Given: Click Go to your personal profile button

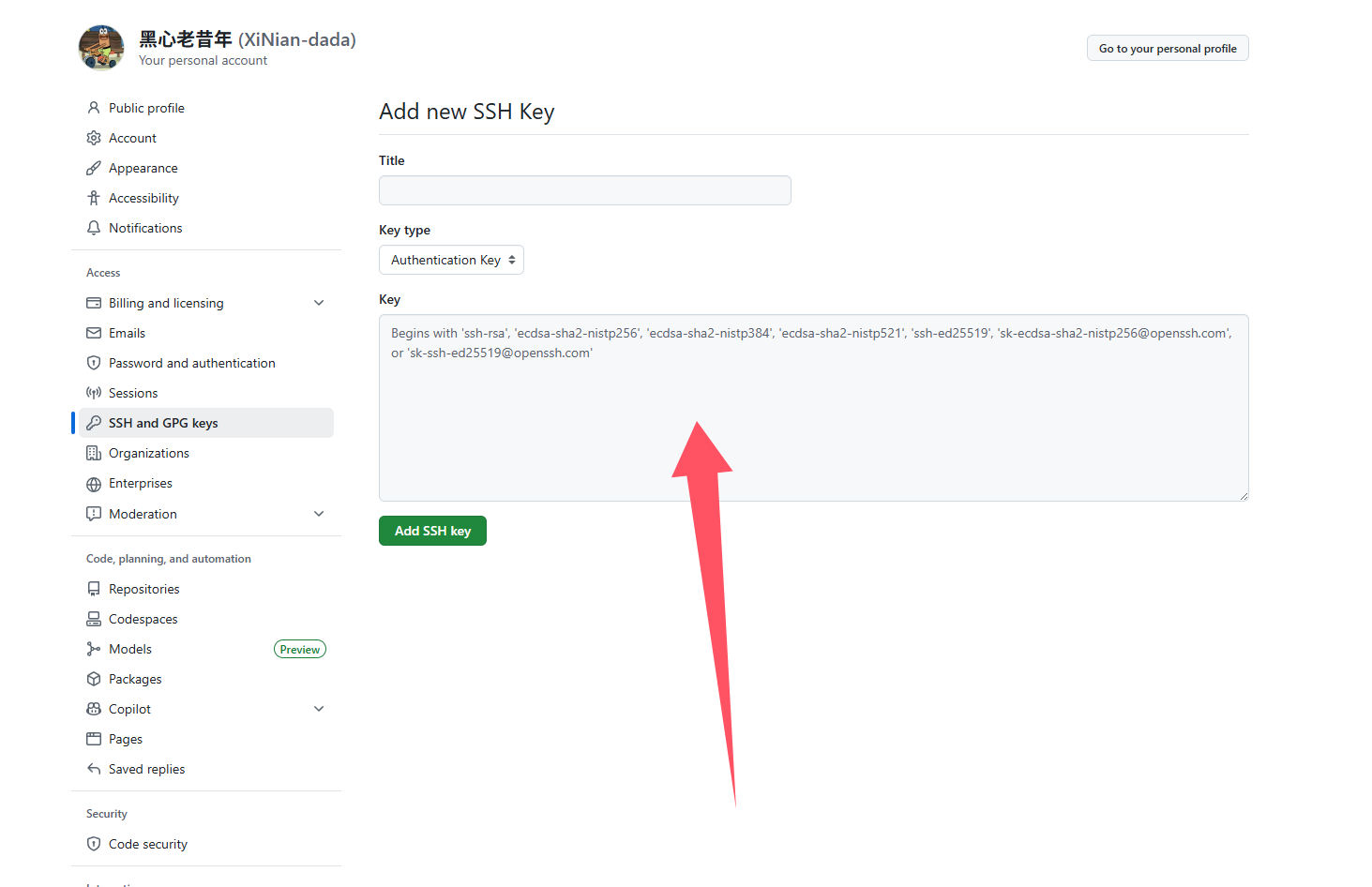Looking at the screenshot, I should click(1167, 49).
